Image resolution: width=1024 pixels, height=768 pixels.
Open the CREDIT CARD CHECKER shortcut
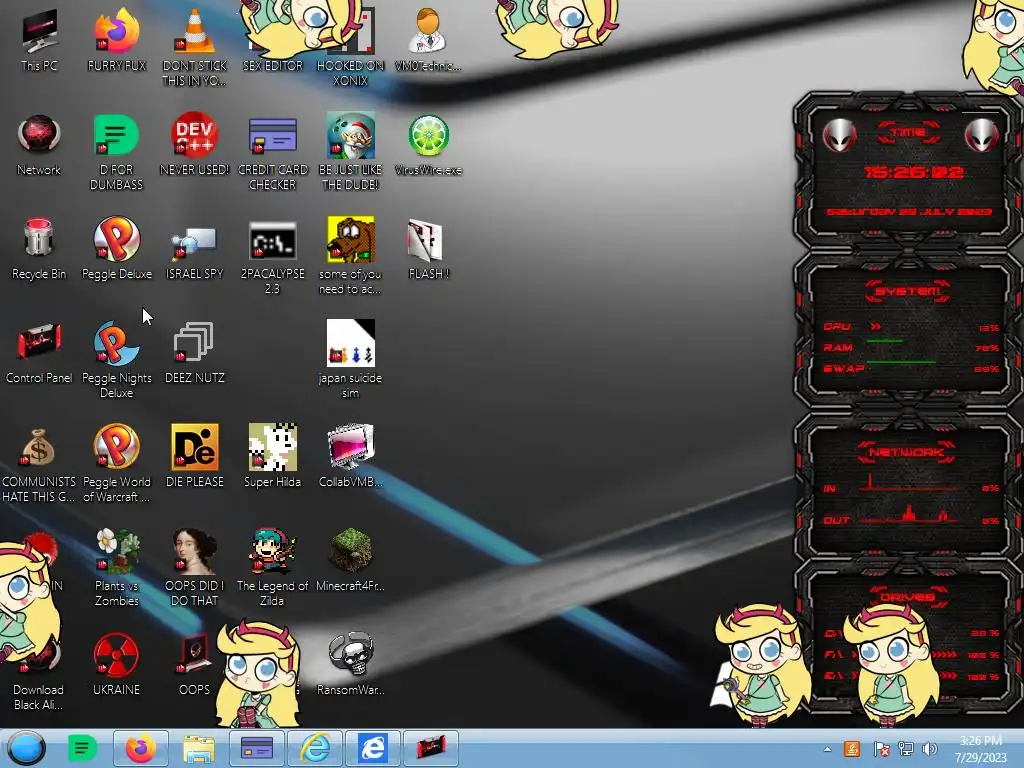272,152
